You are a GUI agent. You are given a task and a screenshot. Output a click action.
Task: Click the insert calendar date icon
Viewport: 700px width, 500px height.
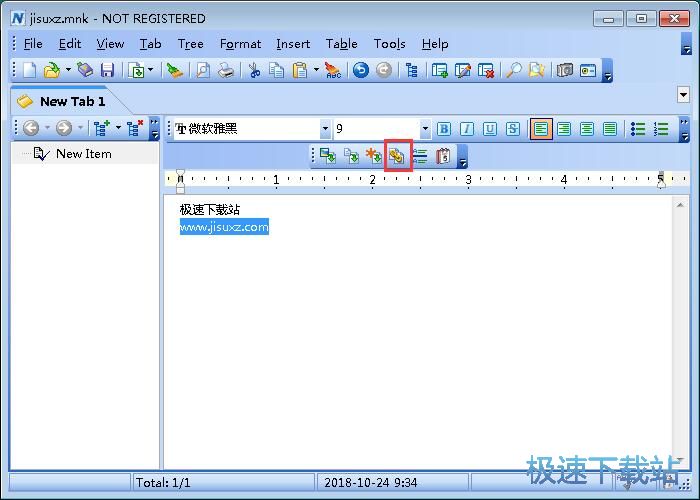click(x=443, y=156)
